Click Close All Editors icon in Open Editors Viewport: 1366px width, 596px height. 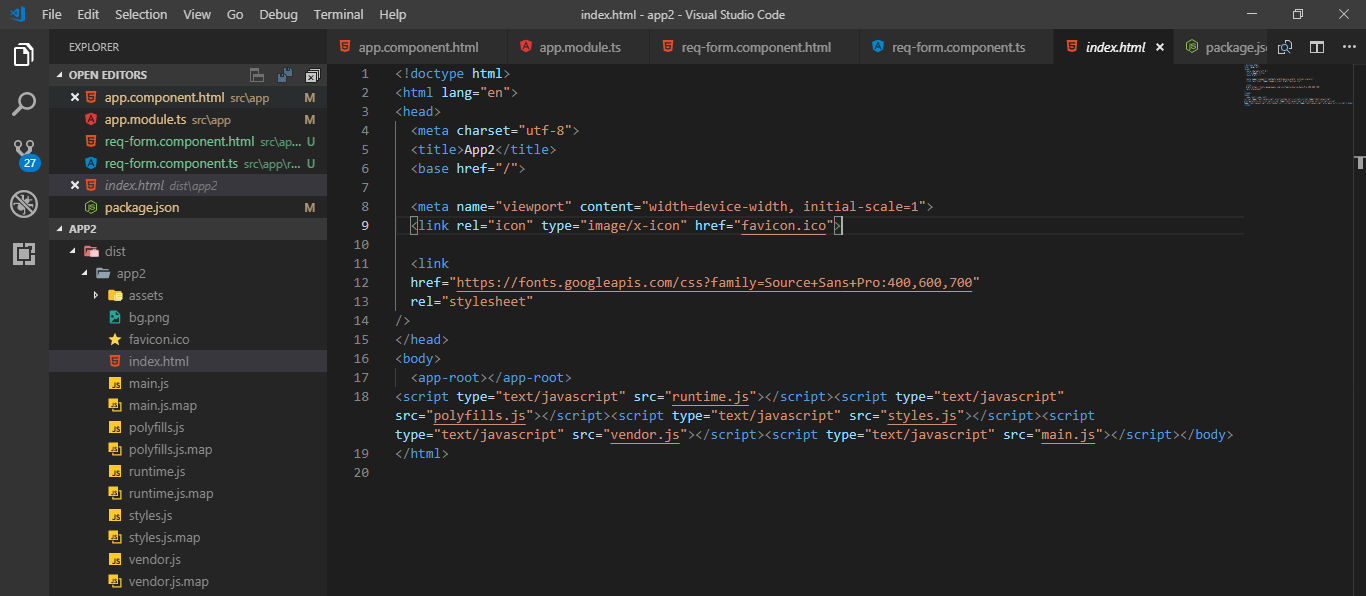pos(313,75)
